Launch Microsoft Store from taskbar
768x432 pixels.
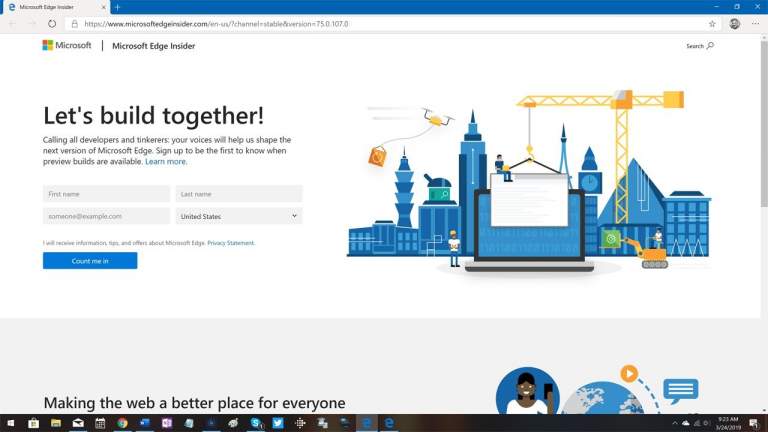(33, 423)
